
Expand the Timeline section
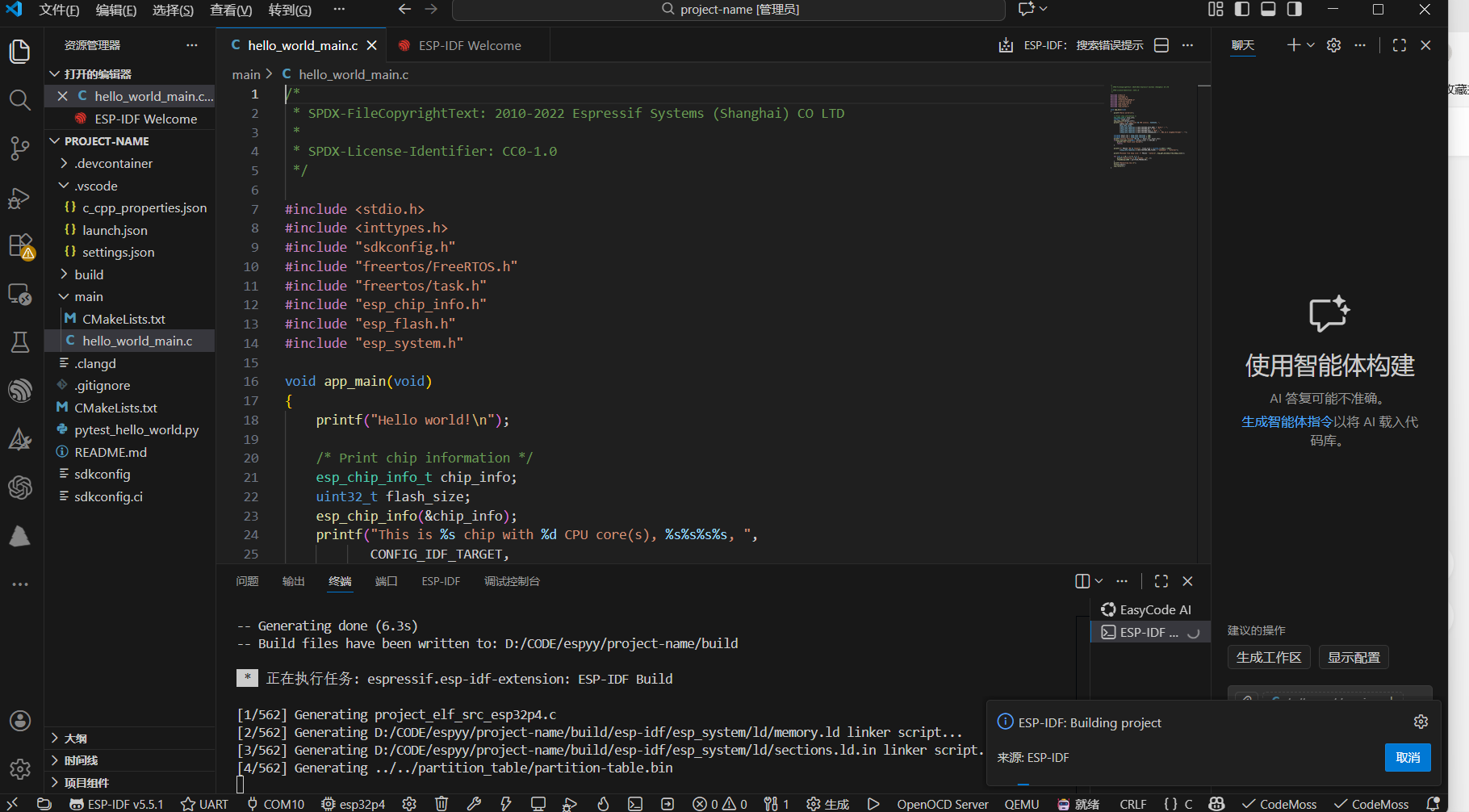[x=129, y=760]
